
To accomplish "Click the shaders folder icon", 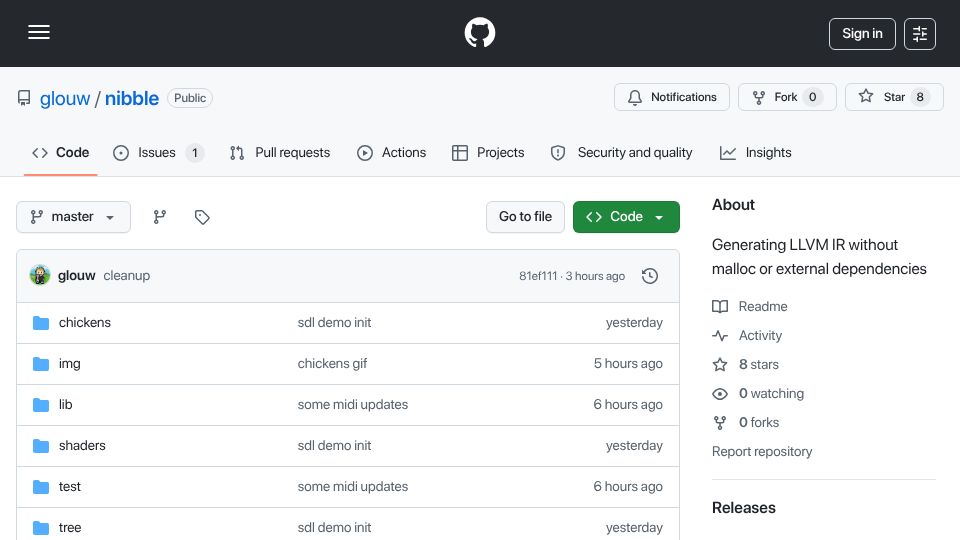I will (41, 446).
